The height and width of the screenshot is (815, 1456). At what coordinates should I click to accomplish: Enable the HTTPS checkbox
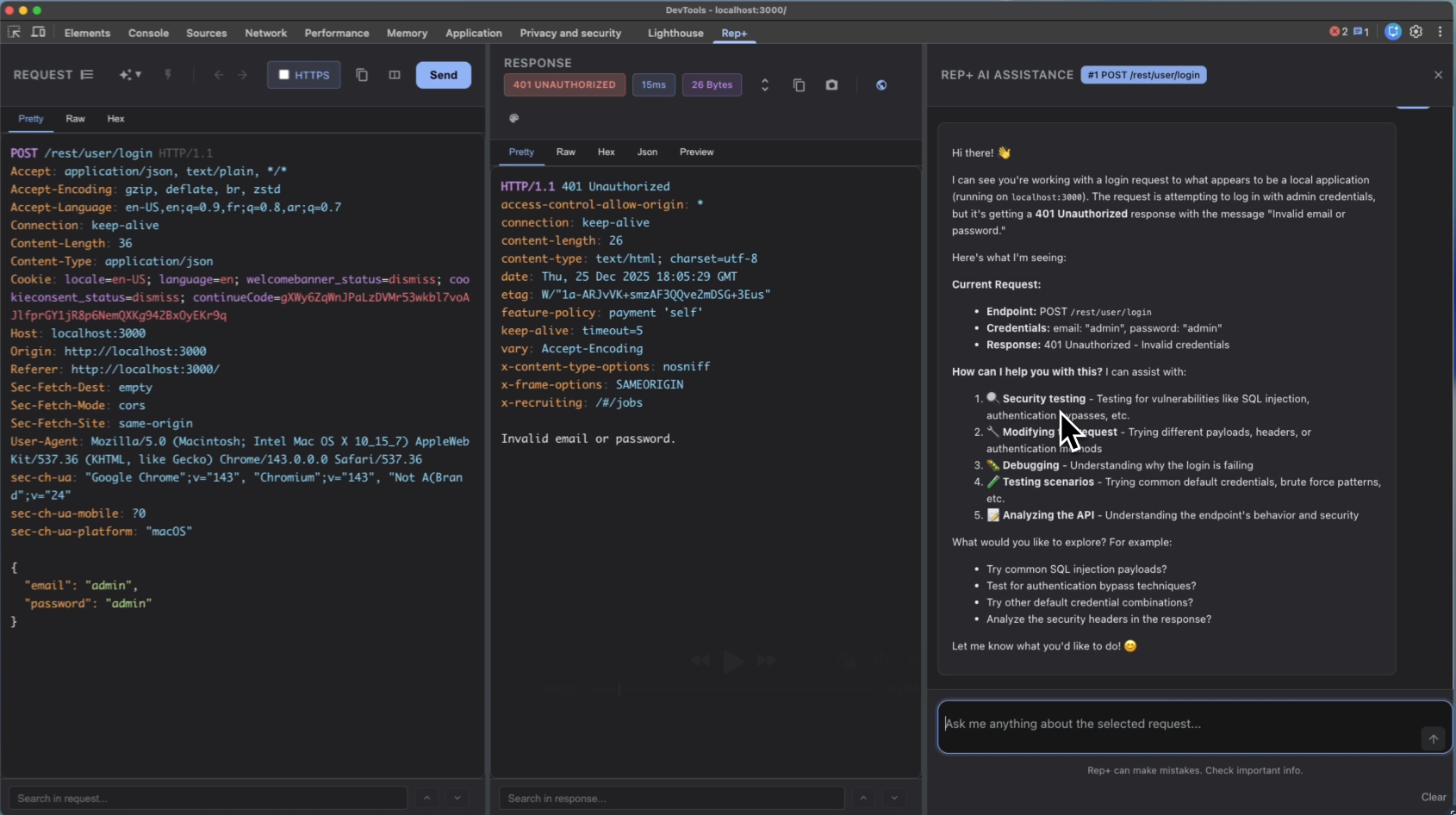point(284,75)
